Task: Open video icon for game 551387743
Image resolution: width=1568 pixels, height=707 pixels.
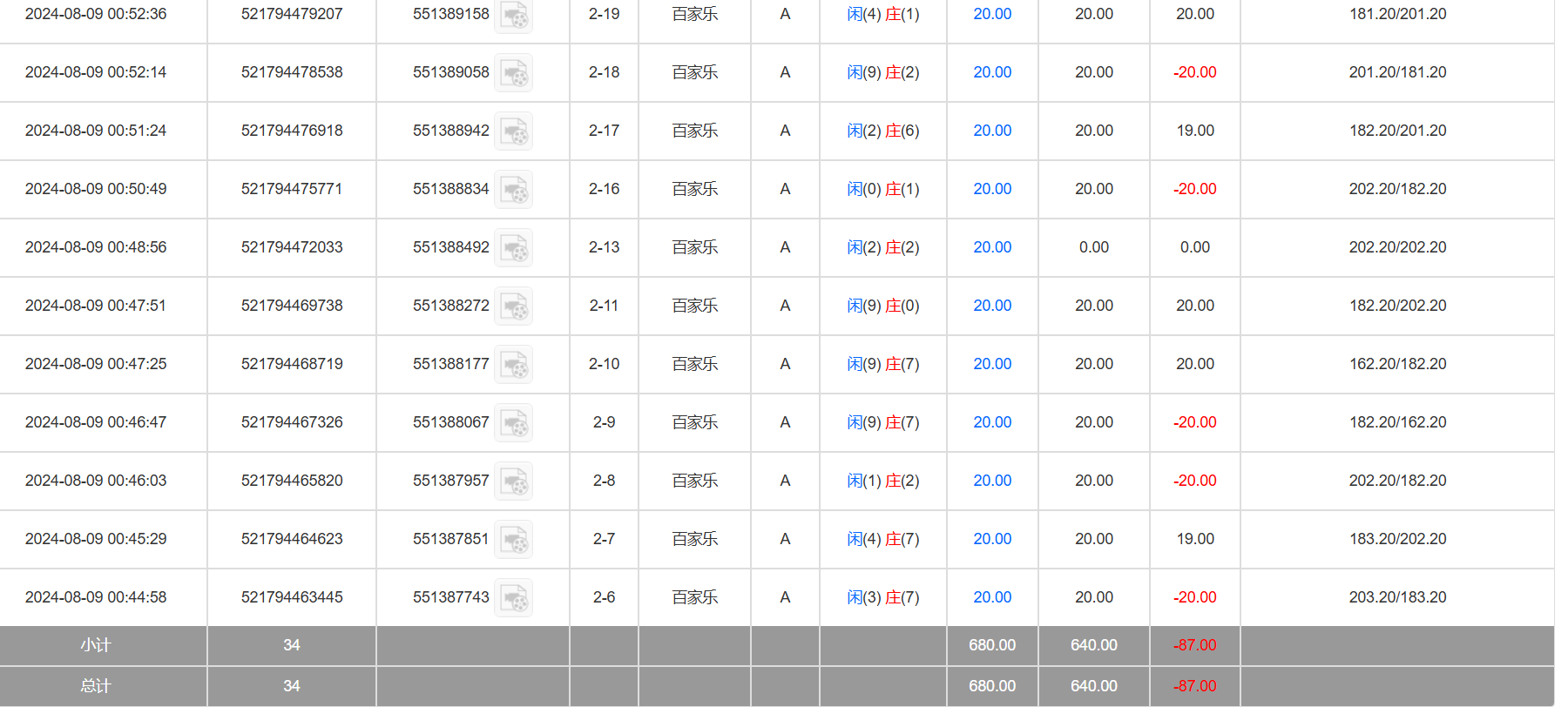Action: (x=513, y=598)
